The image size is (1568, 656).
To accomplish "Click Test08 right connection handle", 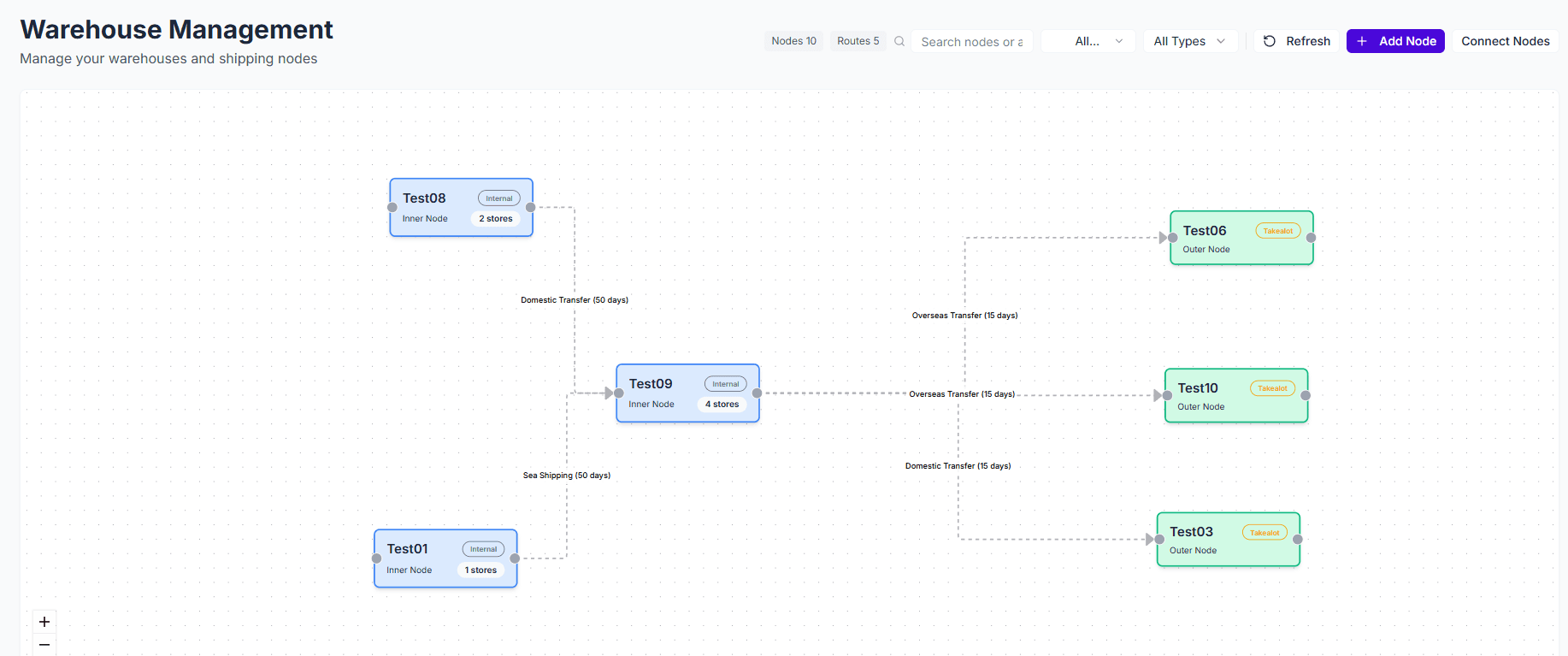I will point(530,207).
